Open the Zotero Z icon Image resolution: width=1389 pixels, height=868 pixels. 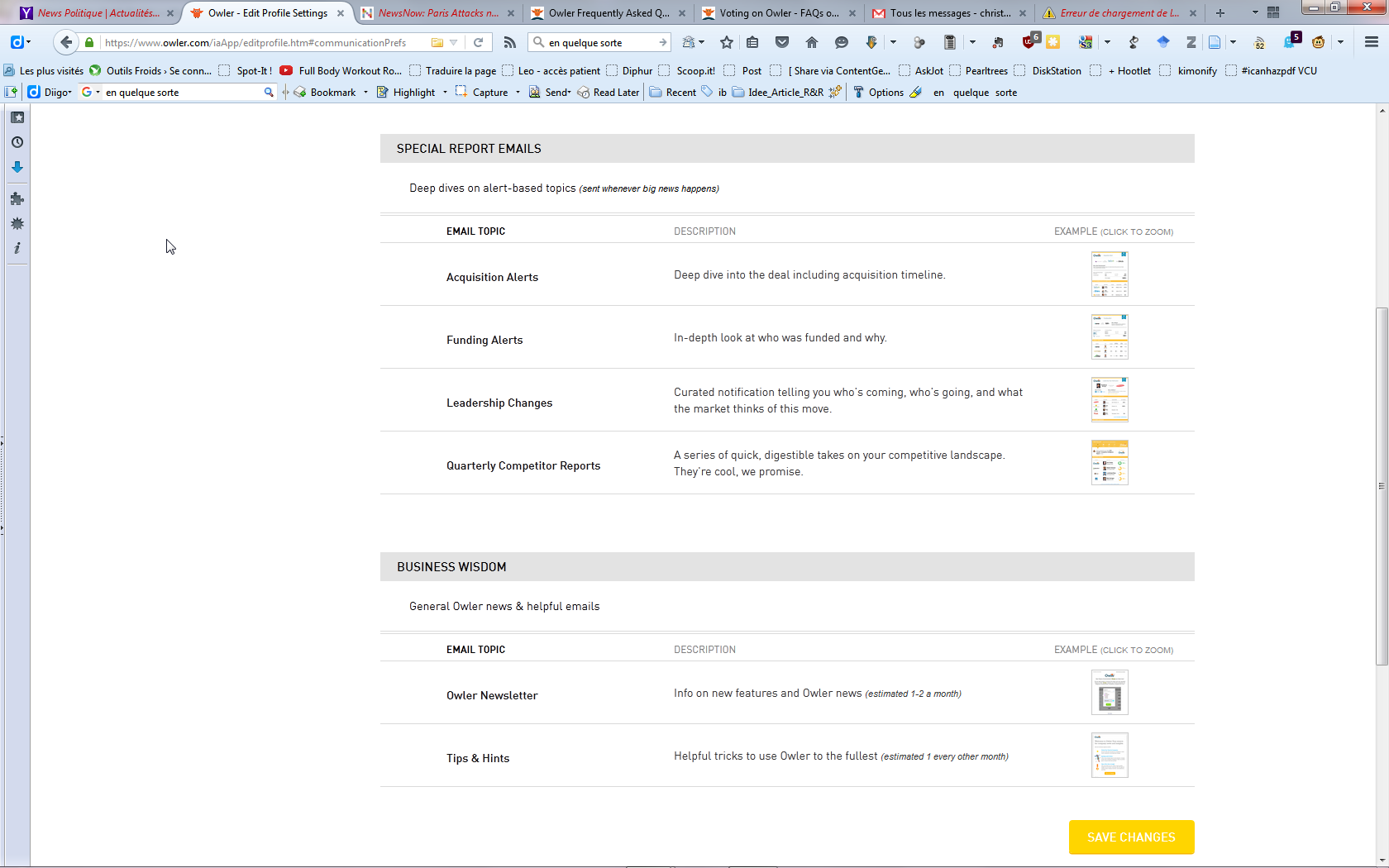click(1191, 42)
